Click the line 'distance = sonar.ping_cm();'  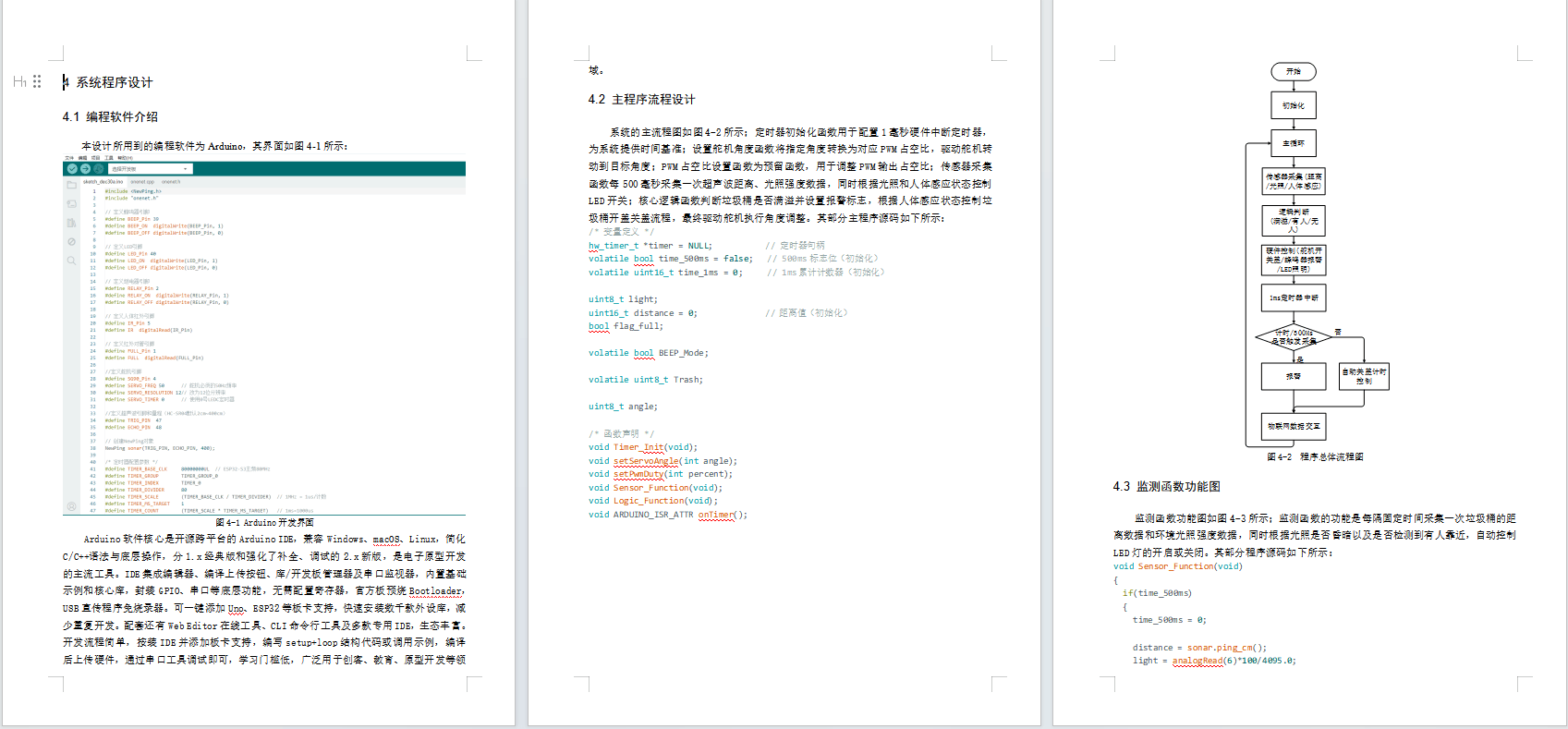coord(1199,648)
